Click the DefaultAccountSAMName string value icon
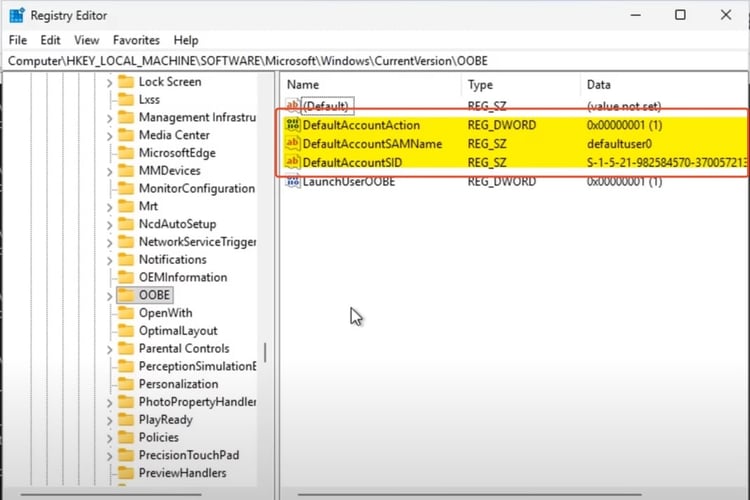 click(293, 144)
